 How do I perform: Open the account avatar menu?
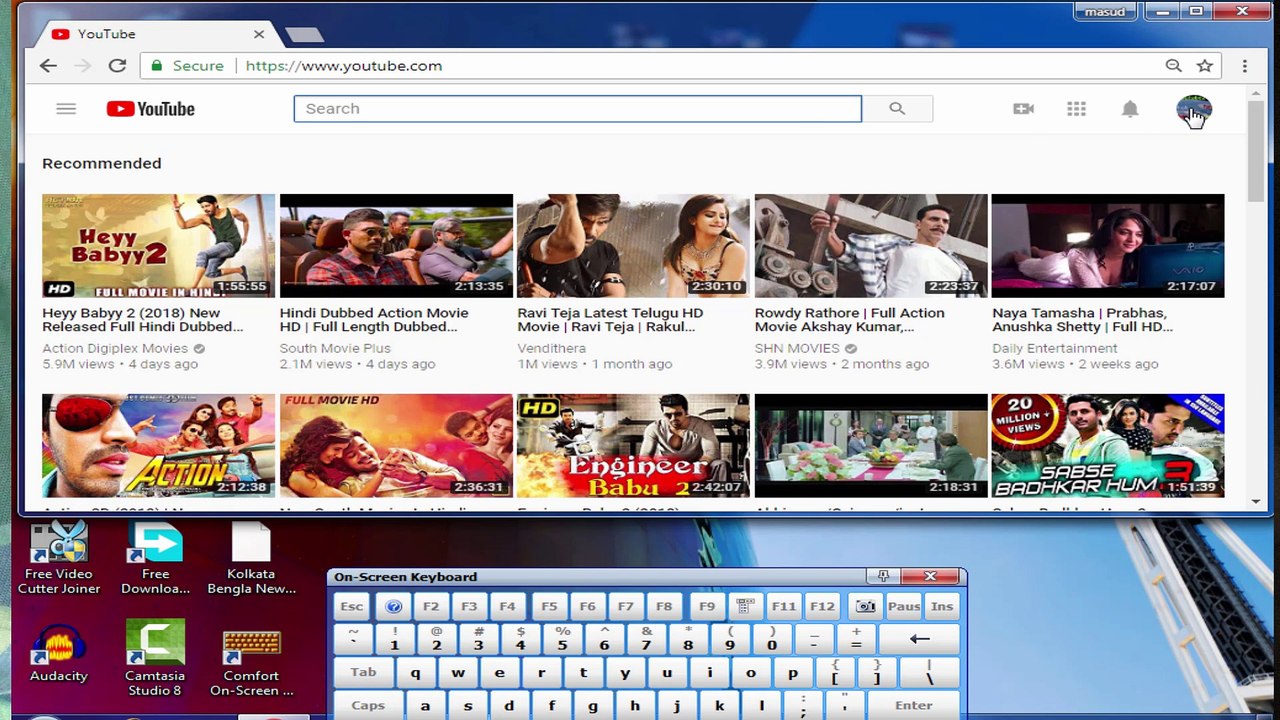click(x=1194, y=110)
